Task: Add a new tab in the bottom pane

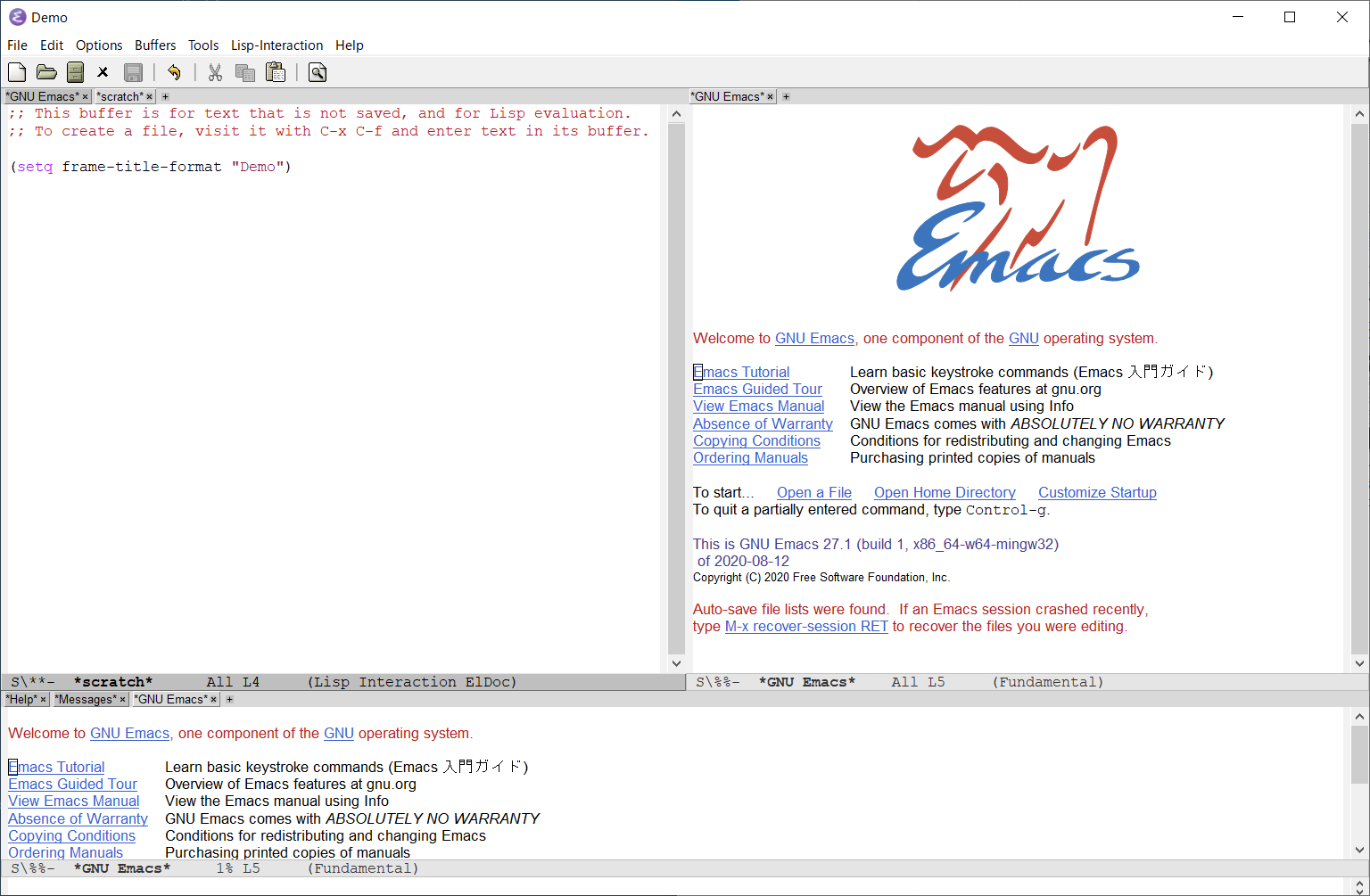Action: tap(229, 700)
